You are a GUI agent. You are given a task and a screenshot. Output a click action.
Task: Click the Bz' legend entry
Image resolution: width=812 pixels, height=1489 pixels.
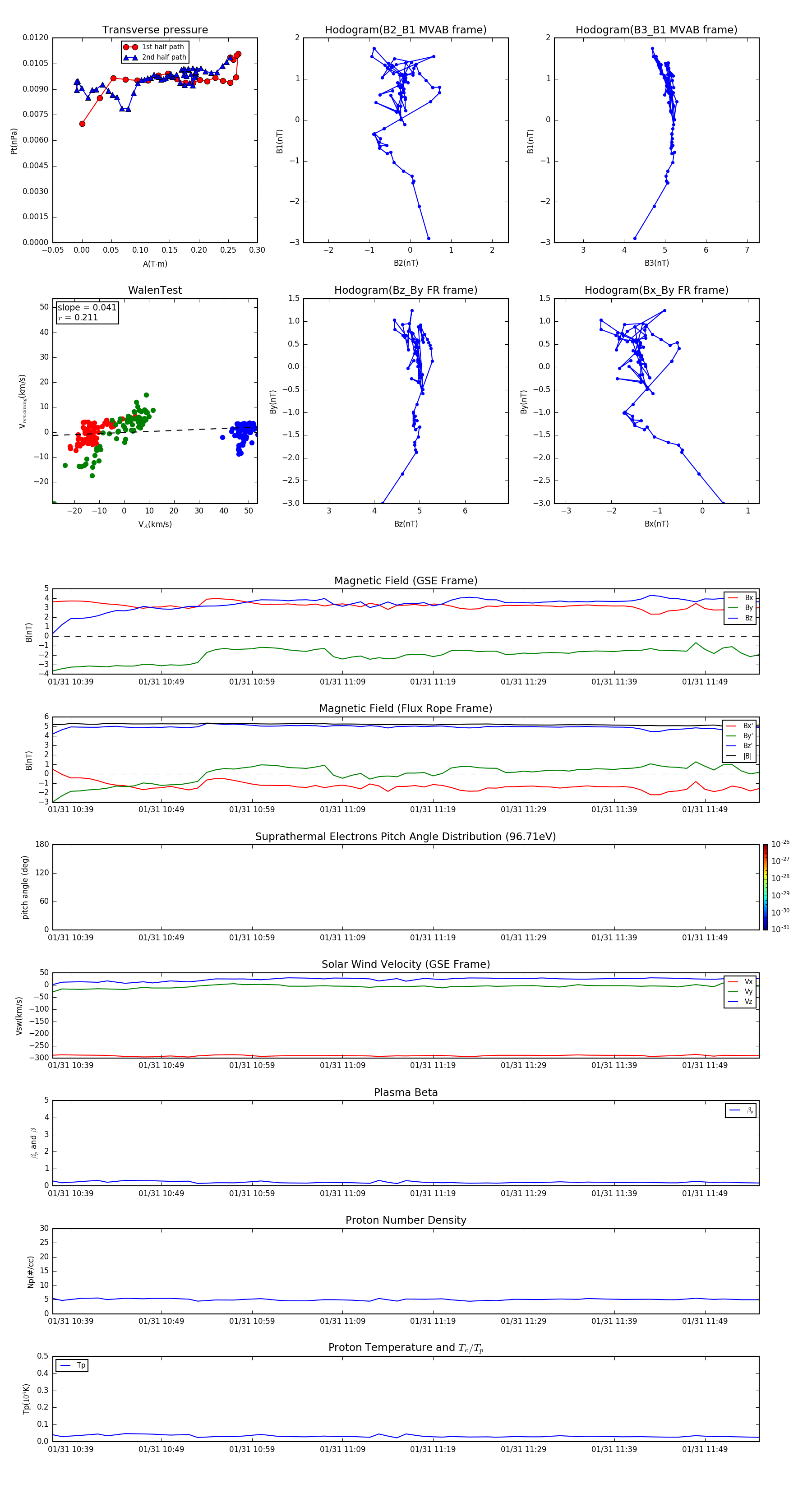click(740, 746)
